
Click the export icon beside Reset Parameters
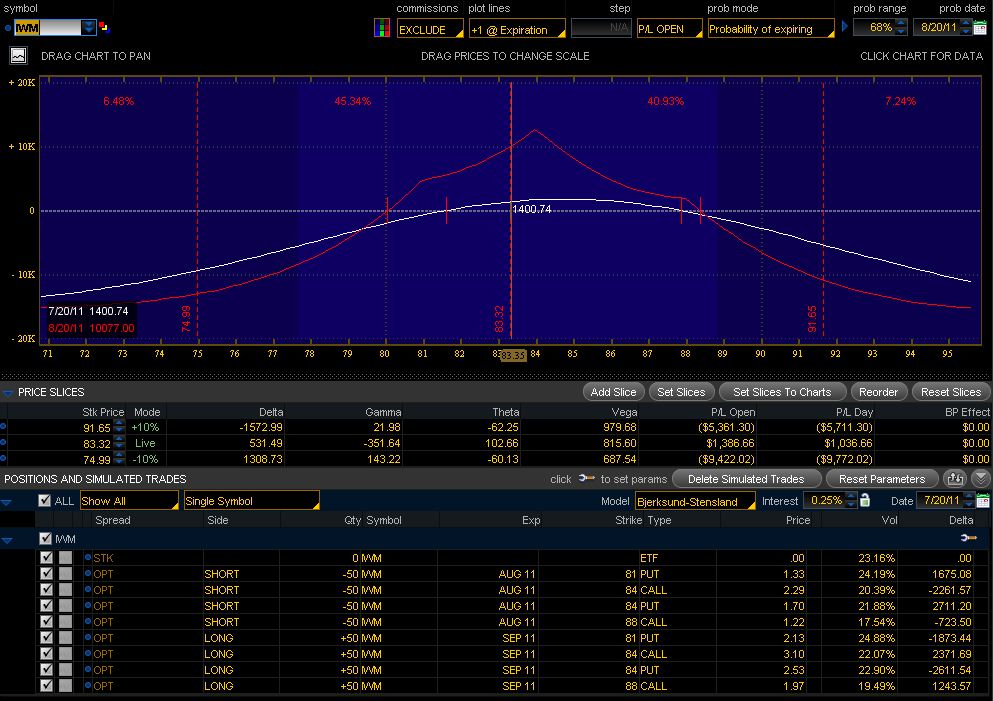coord(955,479)
